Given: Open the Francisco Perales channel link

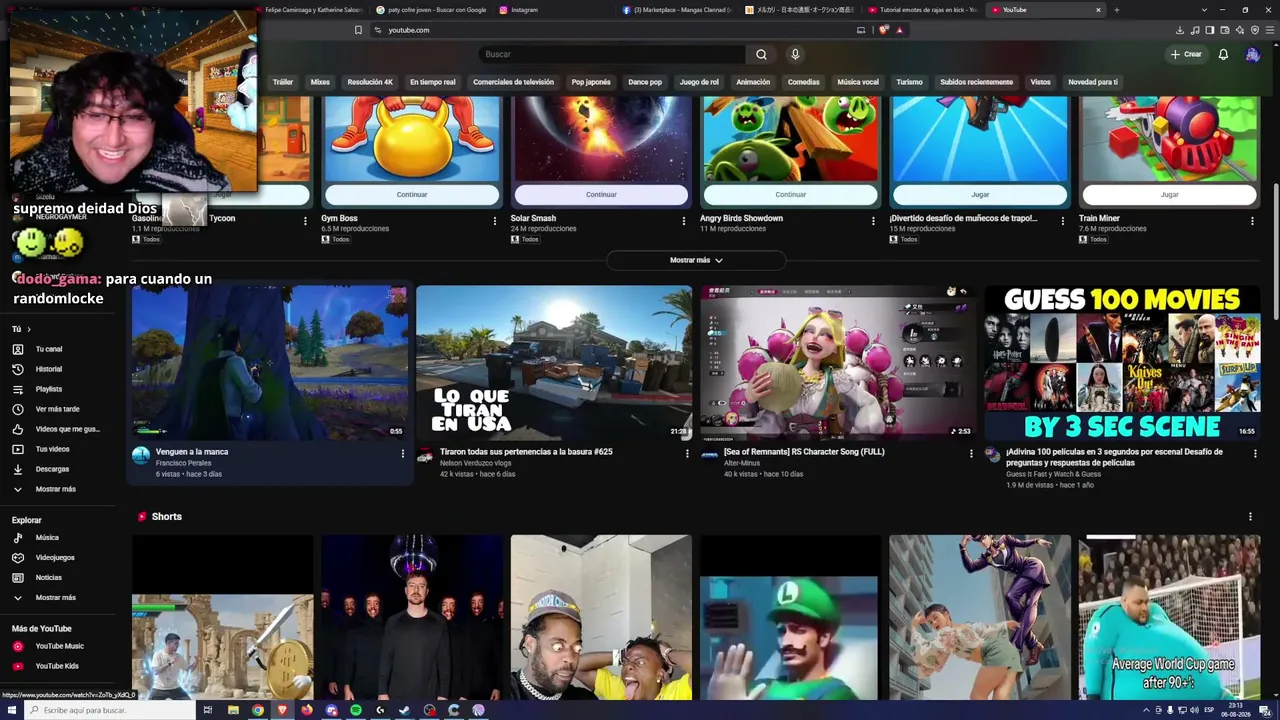Looking at the screenshot, I should tap(183, 463).
